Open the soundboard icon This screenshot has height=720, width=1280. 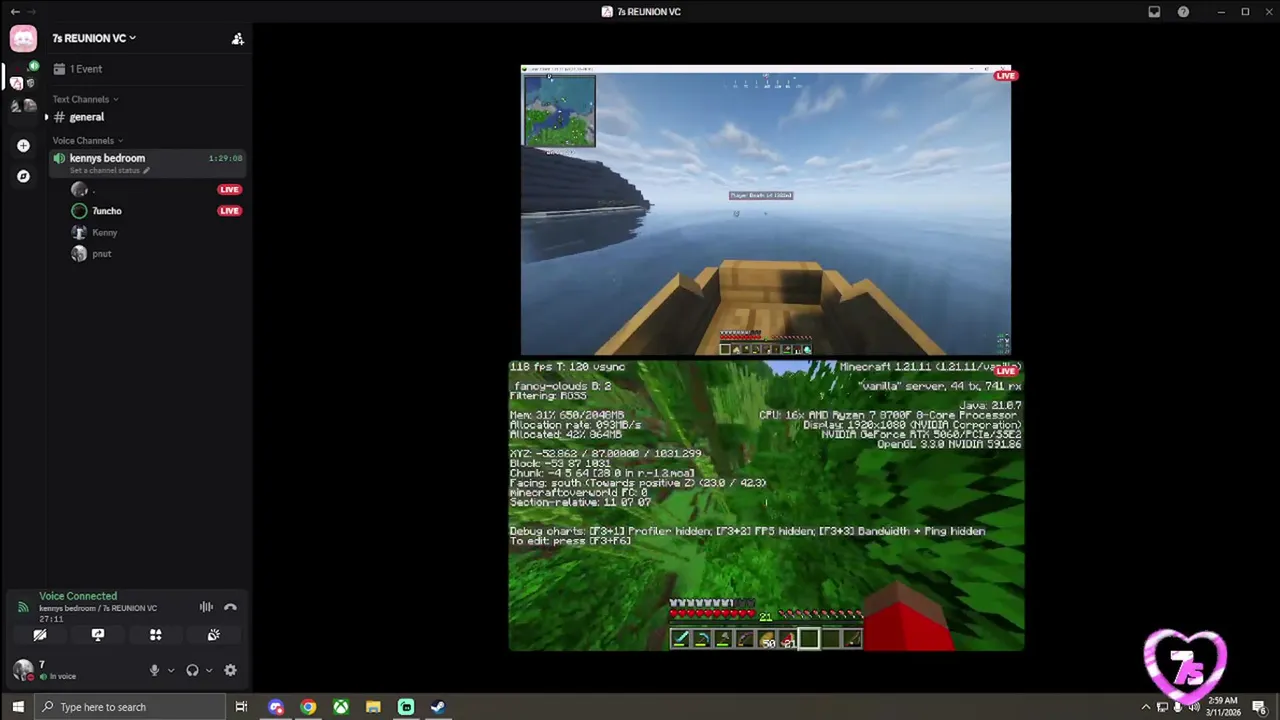point(213,635)
